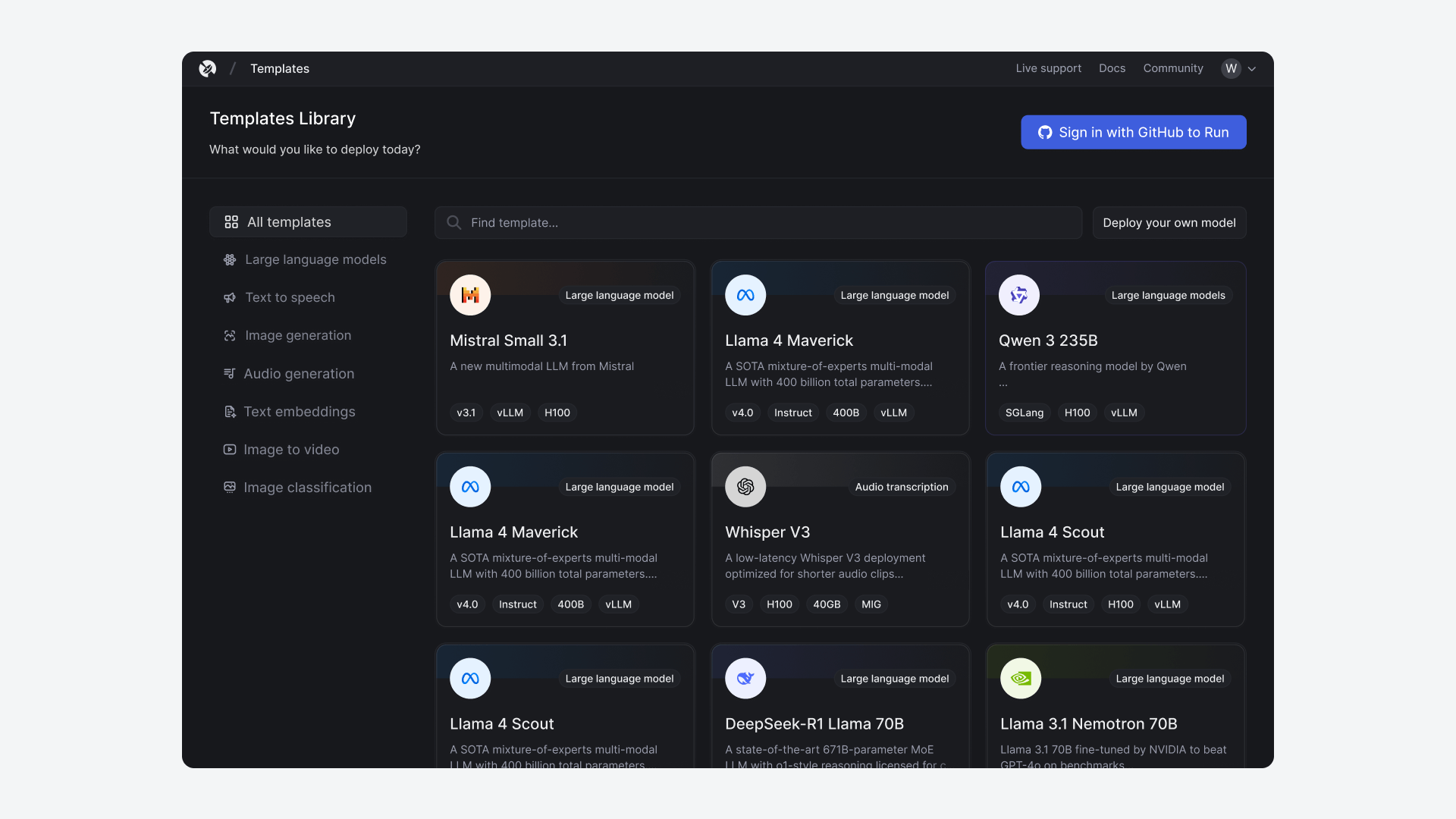
Task: Click the NVIDIA logo on Nemotron card
Action: [x=1021, y=679]
